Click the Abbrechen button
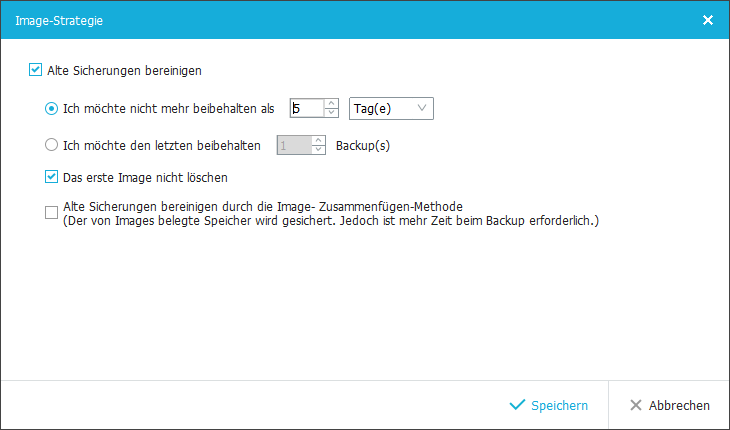The height and width of the screenshot is (430, 730). [x=669, y=405]
